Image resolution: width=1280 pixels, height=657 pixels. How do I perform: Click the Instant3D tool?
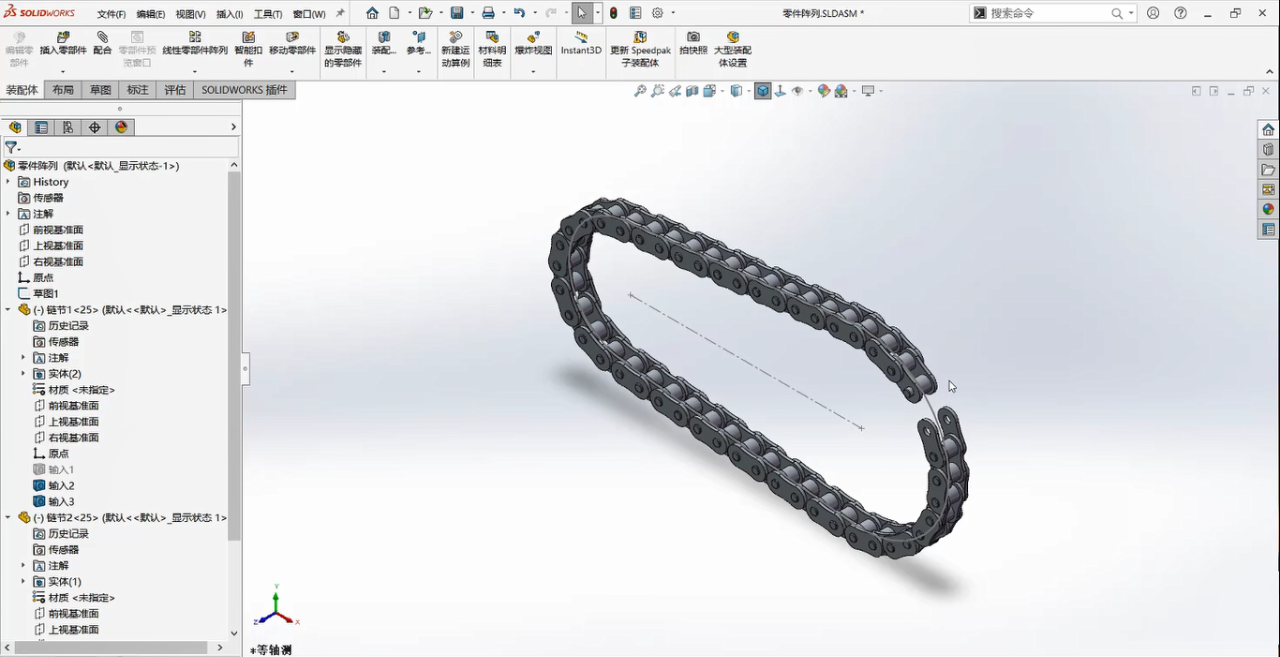coord(581,44)
